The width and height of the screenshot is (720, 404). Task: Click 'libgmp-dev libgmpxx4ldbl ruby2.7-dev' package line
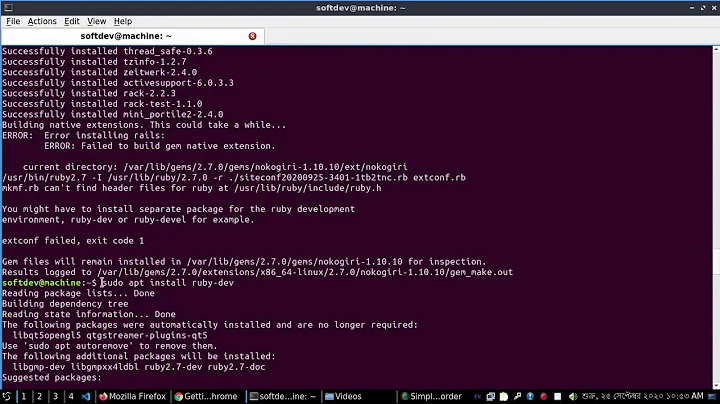tap(139, 367)
